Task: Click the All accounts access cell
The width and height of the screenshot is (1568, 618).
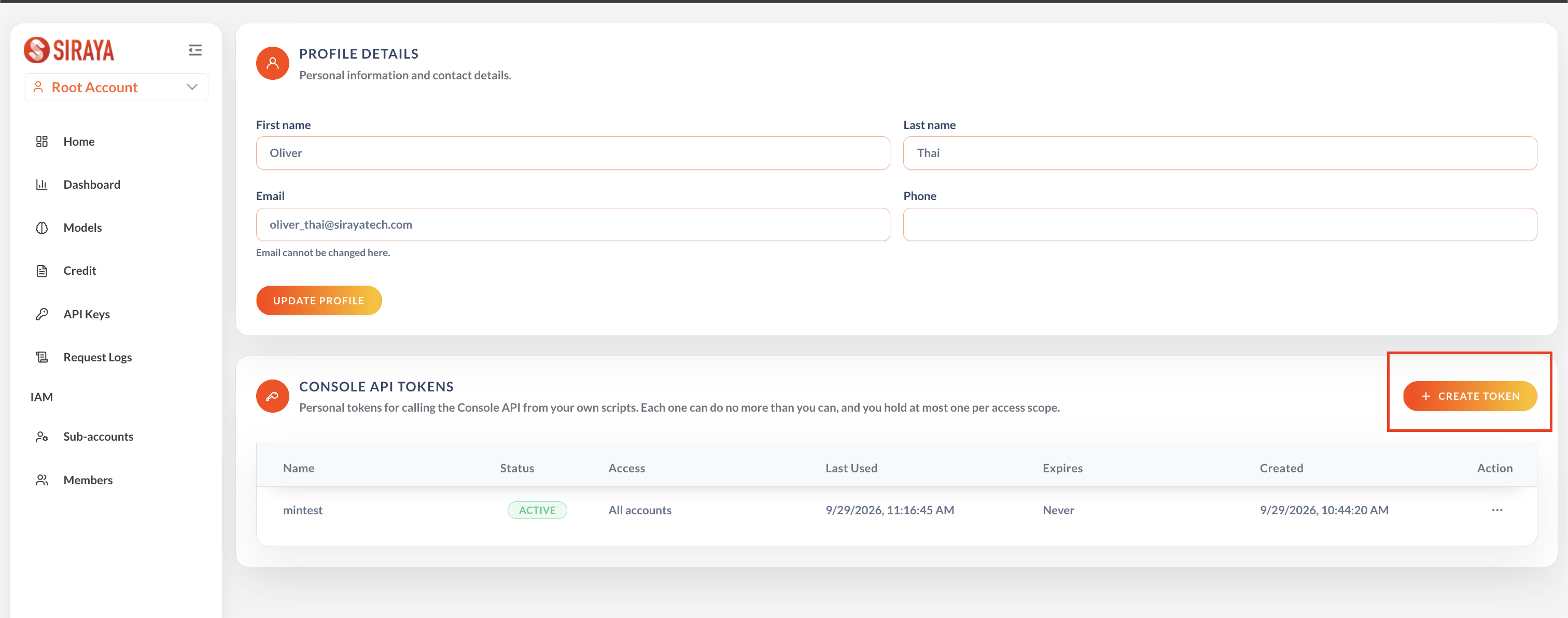Action: [640, 510]
